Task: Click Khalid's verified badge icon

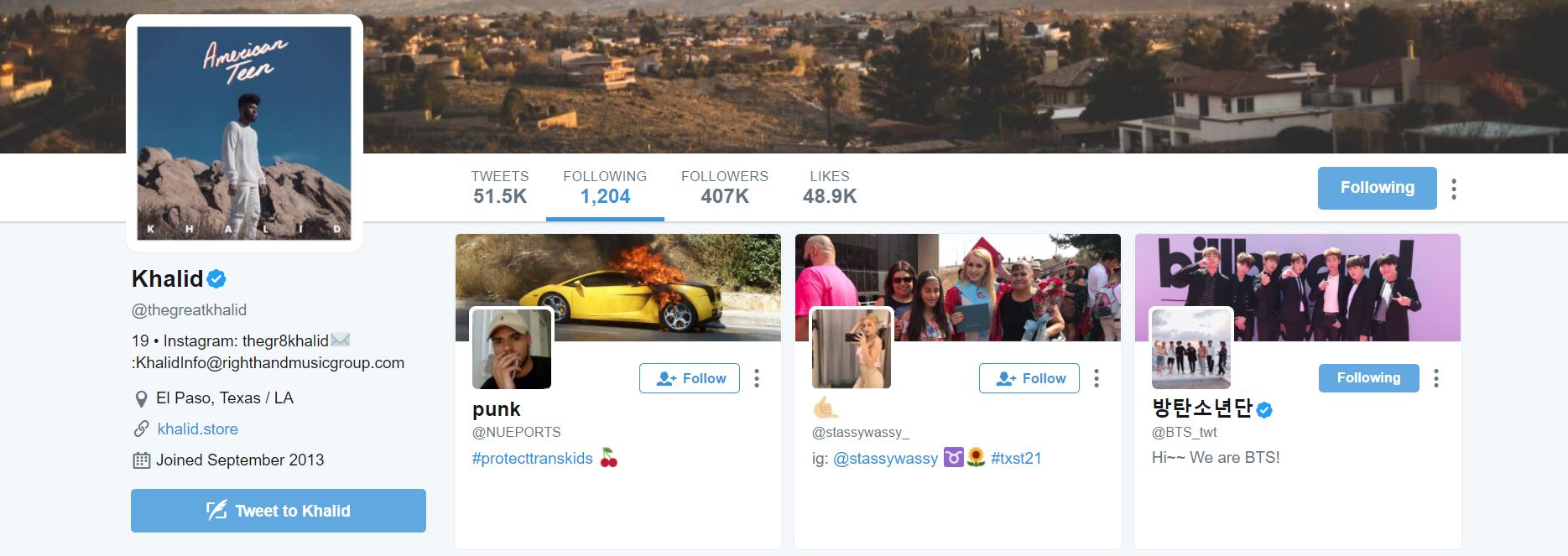Action: [216, 278]
